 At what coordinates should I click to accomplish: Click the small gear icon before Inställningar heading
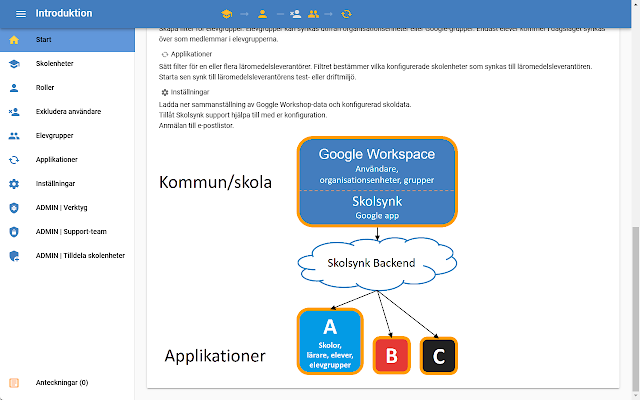165,93
